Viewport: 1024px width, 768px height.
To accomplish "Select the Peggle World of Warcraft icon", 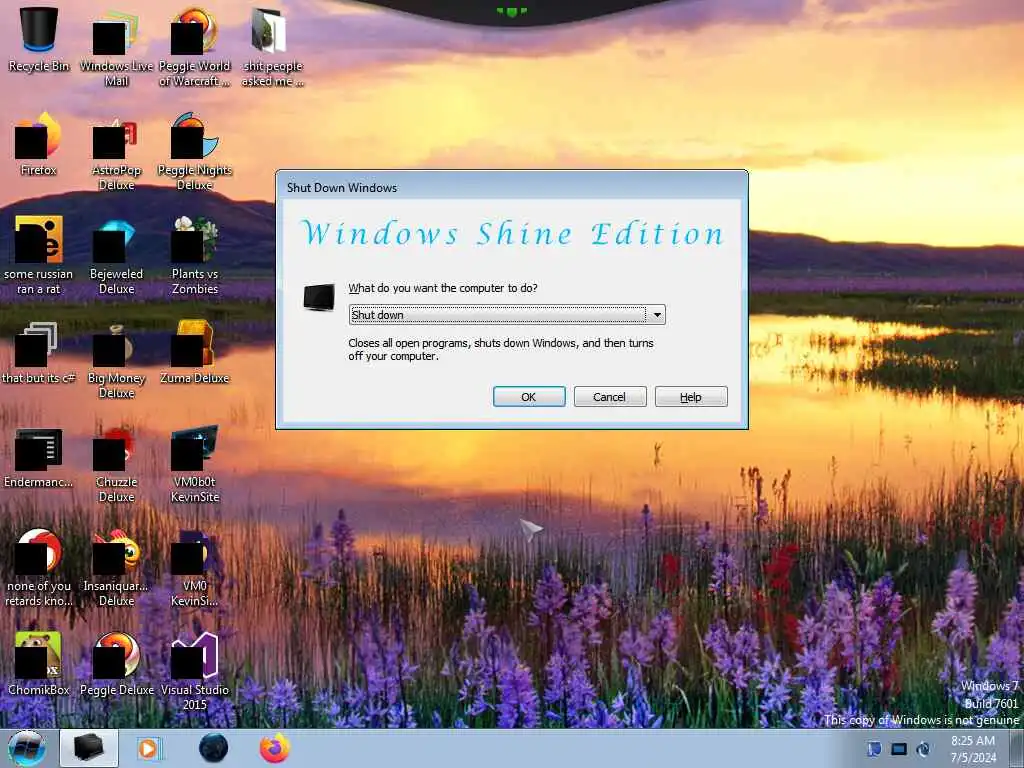I will (195, 46).
